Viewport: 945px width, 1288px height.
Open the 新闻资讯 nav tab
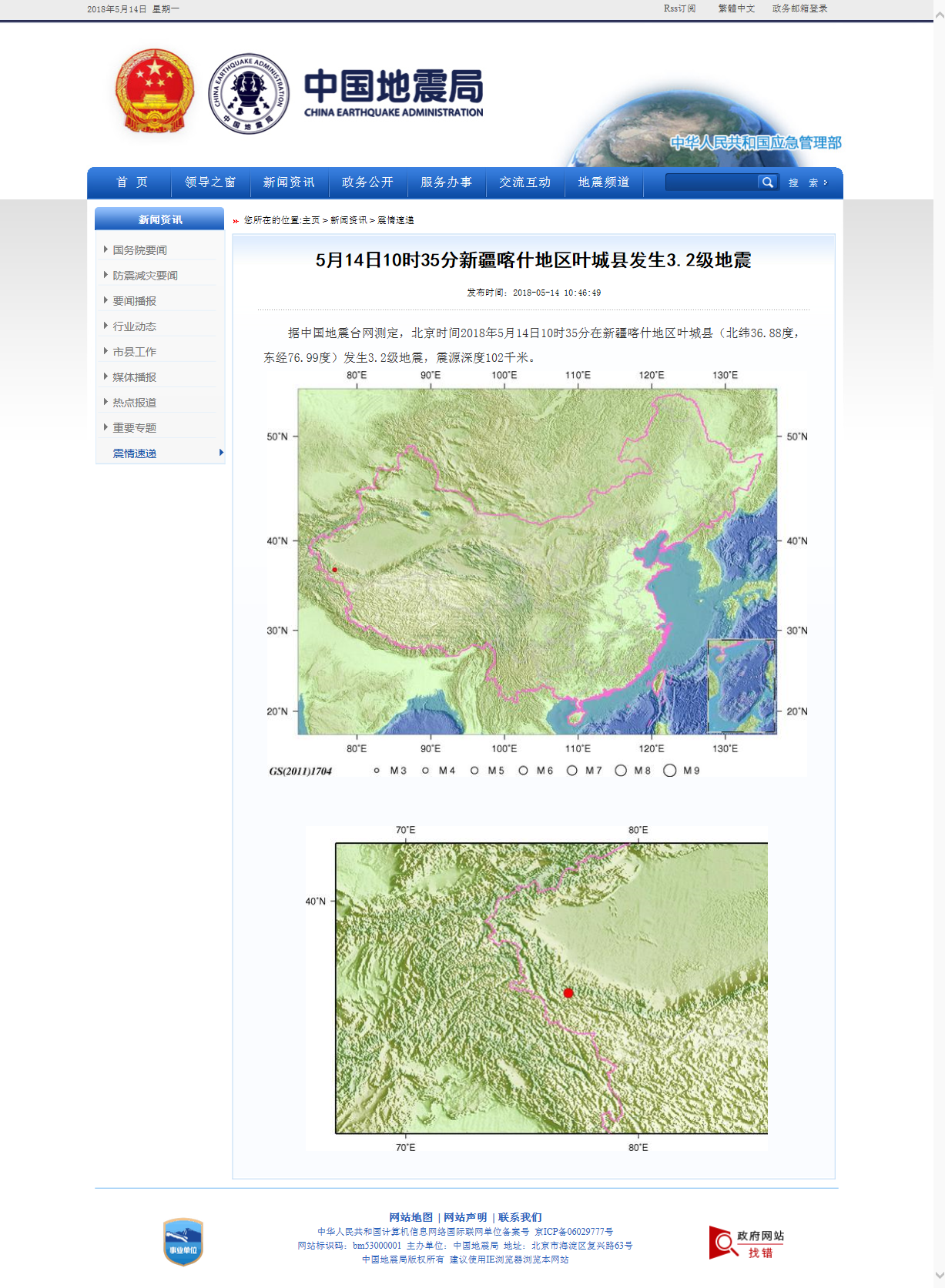(x=289, y=182)
